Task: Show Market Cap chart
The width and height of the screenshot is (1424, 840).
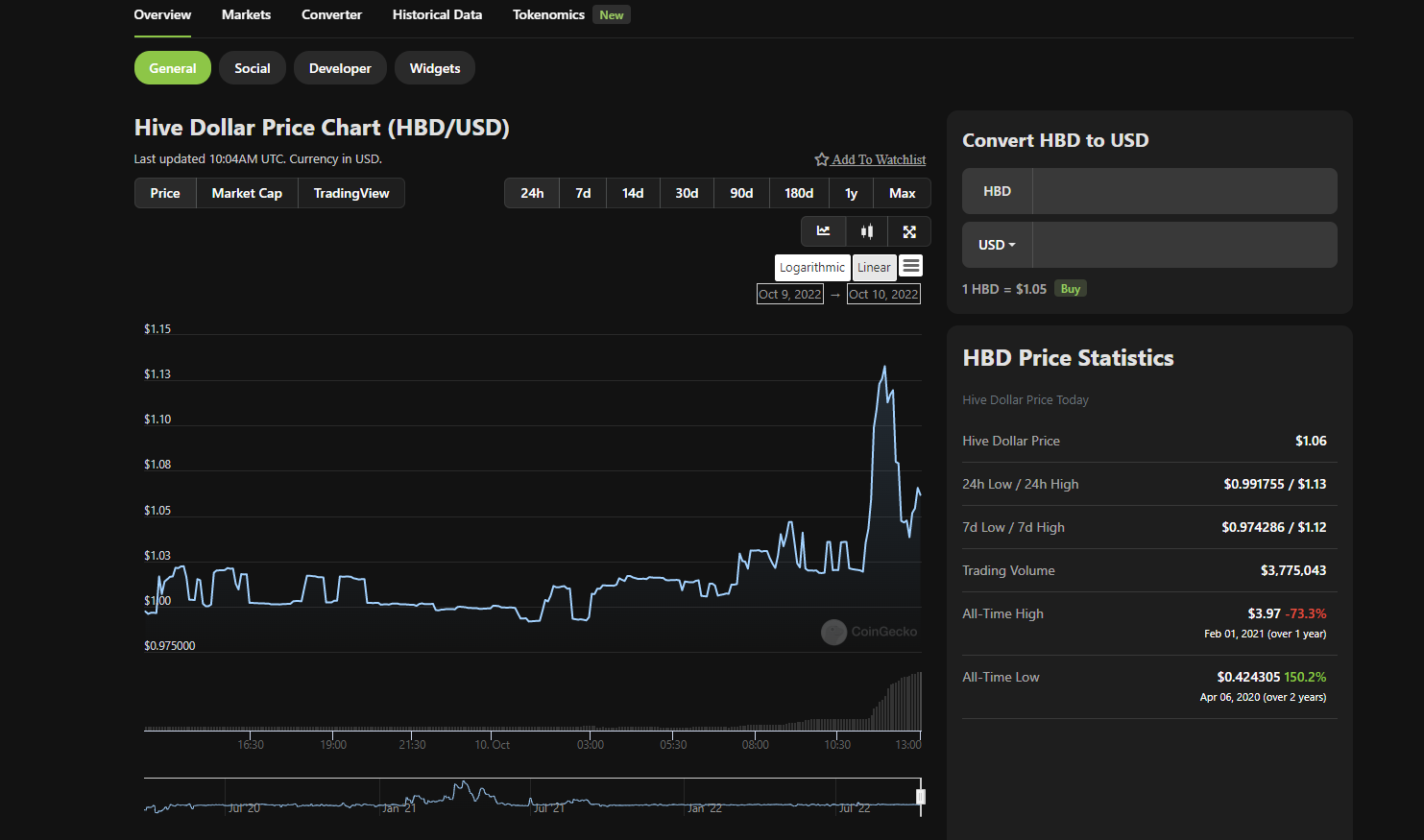Action: pos(247,193)
